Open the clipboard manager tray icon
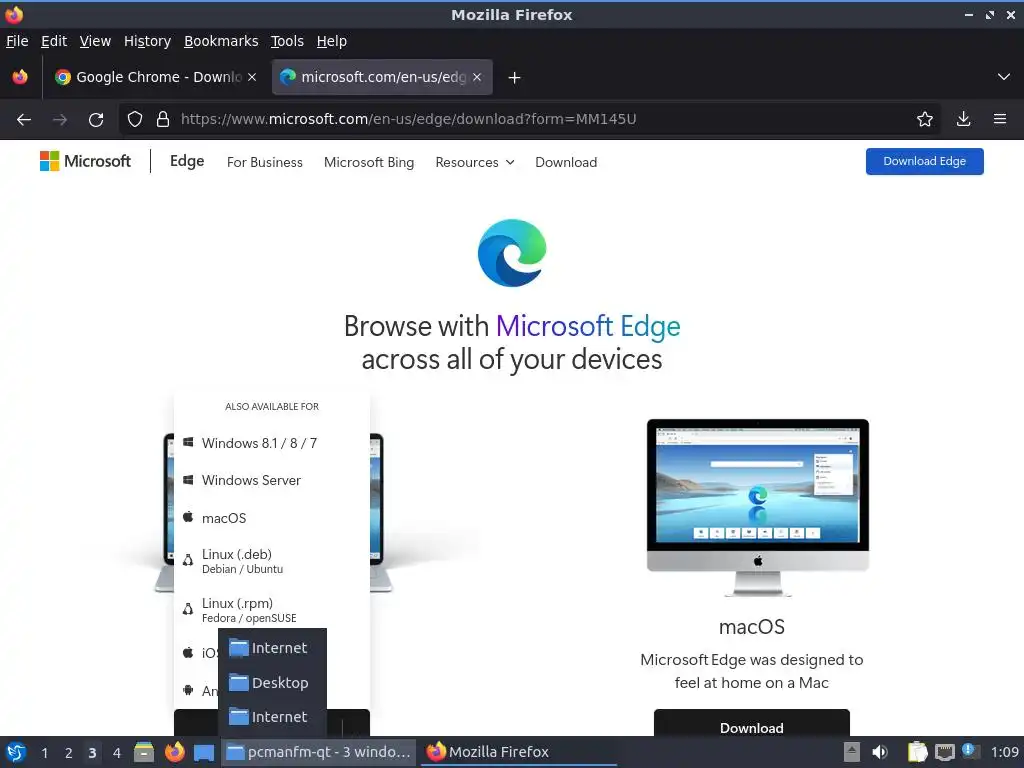This screenshot has width=1024, height=768. pos(917,752)
